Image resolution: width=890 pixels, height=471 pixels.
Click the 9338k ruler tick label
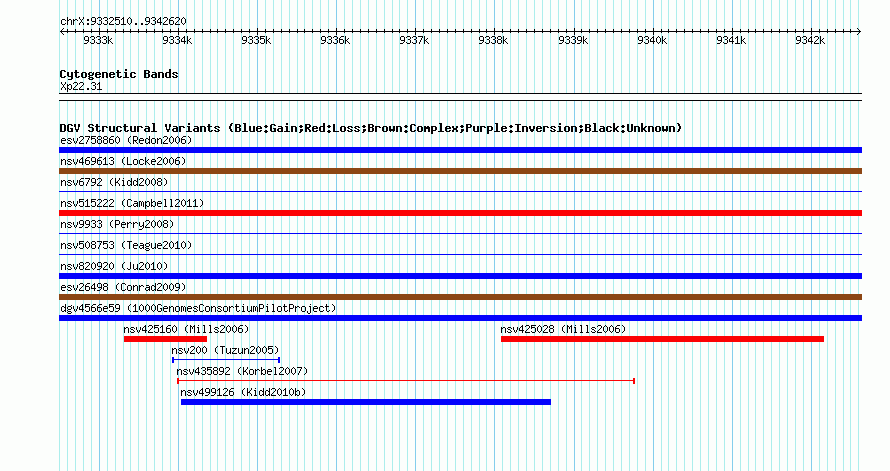point(493,40)
